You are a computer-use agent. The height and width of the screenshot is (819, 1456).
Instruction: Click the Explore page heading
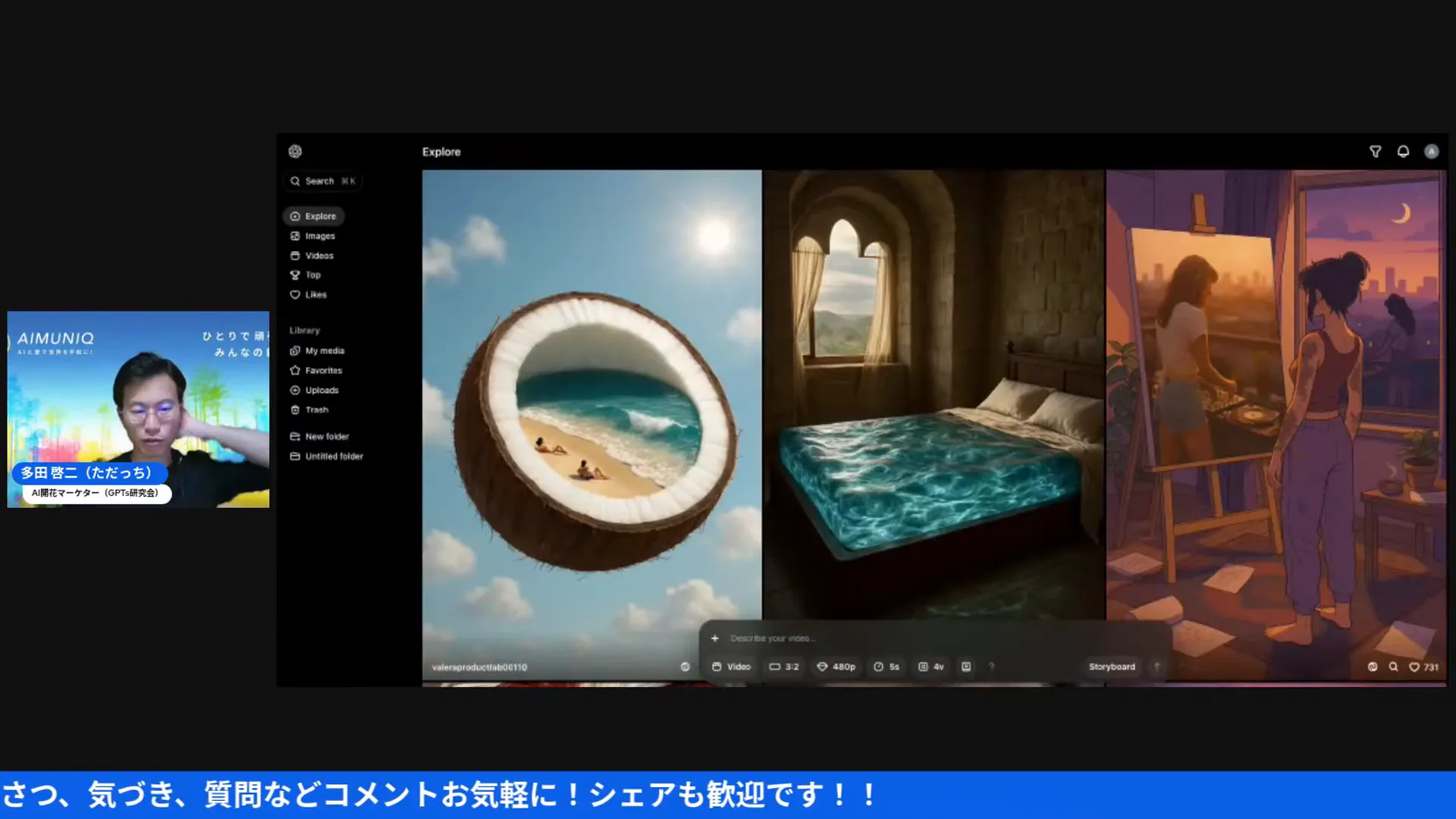441,152
